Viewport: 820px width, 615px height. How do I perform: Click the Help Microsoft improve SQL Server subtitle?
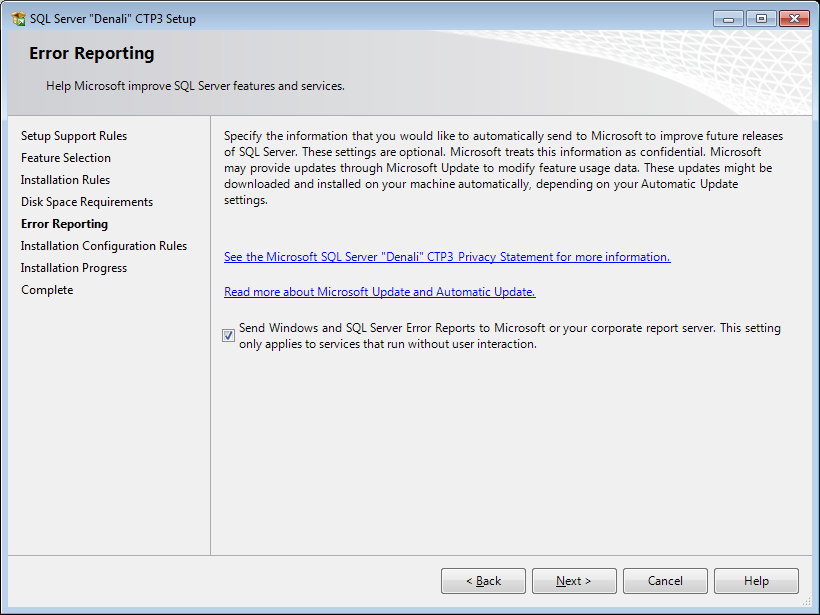[x=195, y=86]
